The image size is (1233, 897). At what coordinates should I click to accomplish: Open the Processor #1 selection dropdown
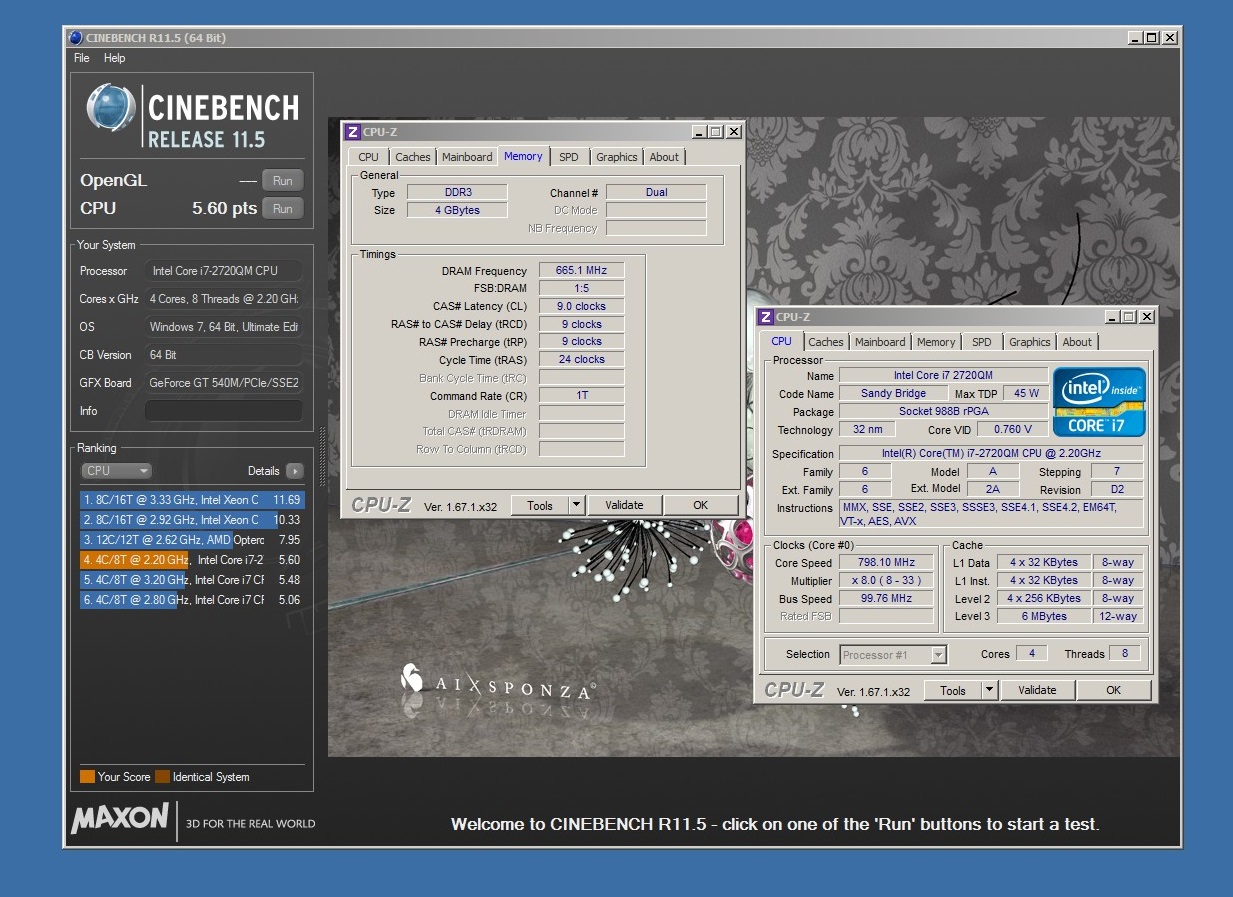(893, 655)
